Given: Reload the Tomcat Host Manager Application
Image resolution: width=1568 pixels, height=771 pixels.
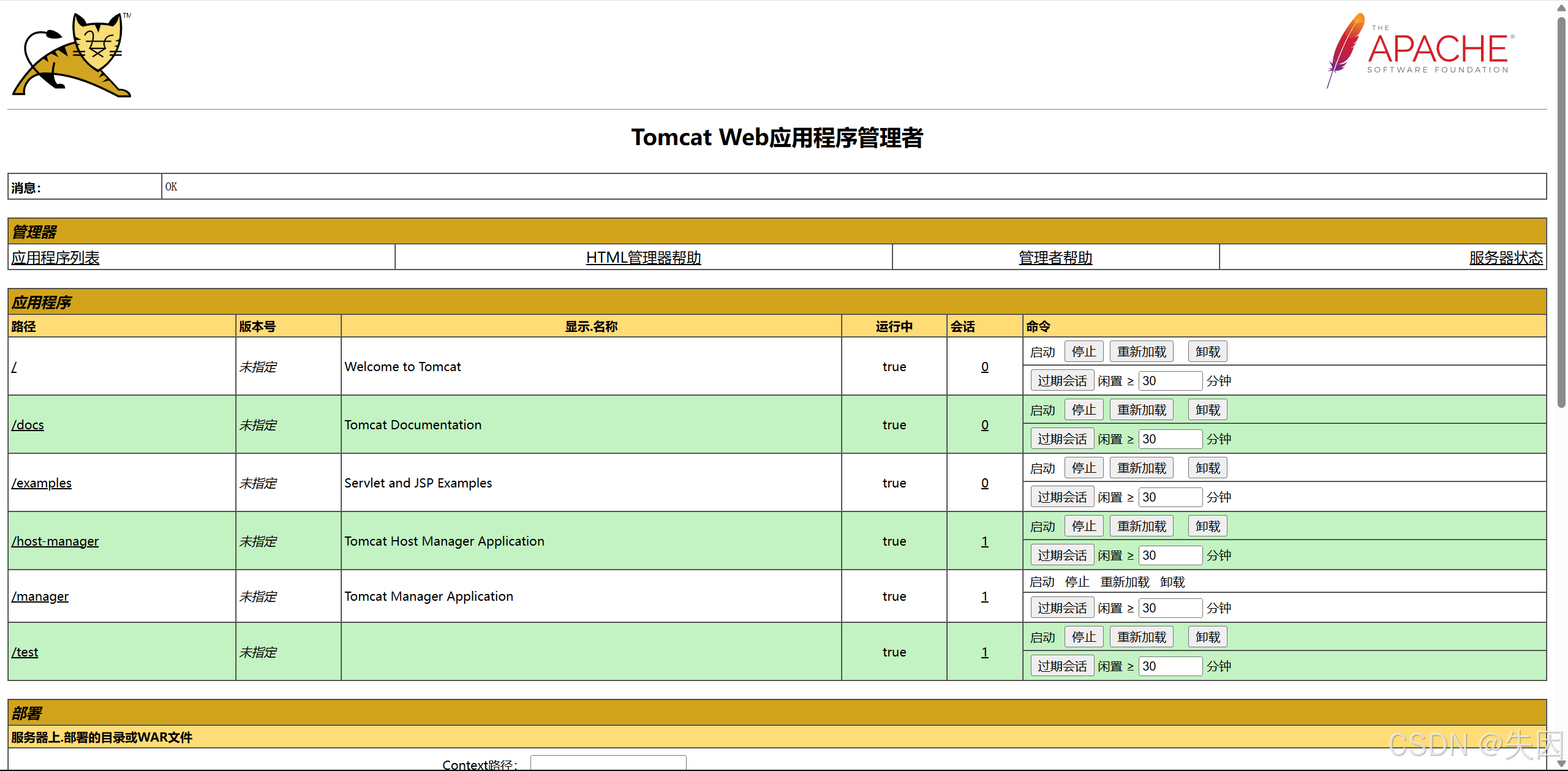Looking at the screenshot, I should (1141, 526).
